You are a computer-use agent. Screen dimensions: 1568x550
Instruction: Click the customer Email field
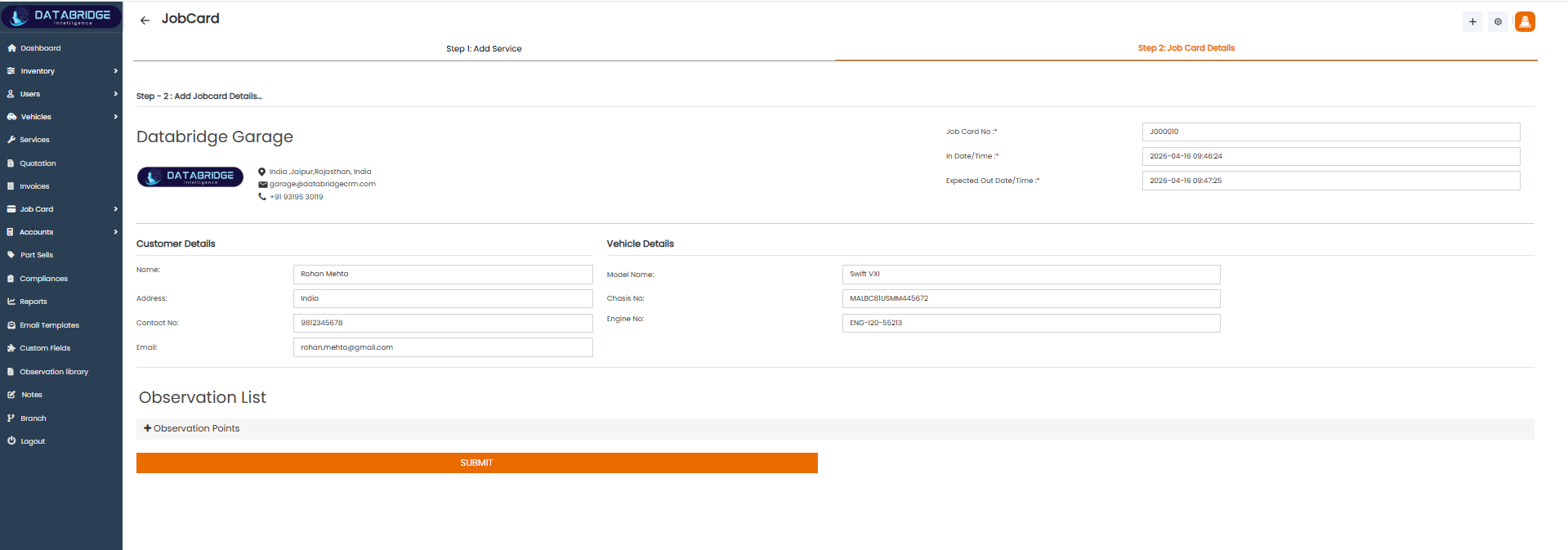click(x=443, y=347)
